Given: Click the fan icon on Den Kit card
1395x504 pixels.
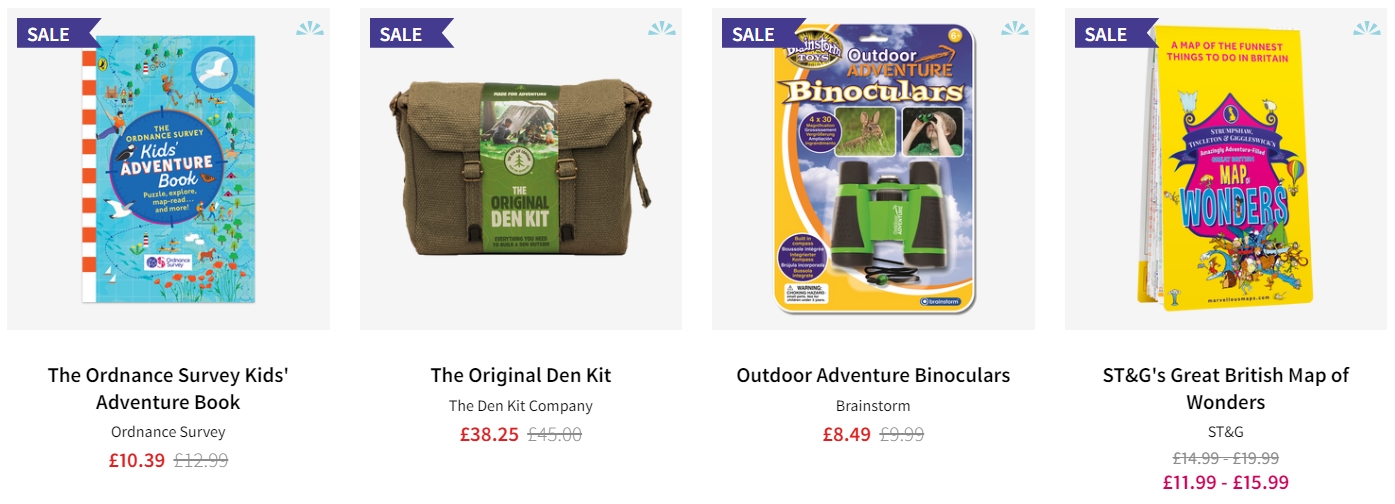Looking at the screenshot, I should coord(662,28).
